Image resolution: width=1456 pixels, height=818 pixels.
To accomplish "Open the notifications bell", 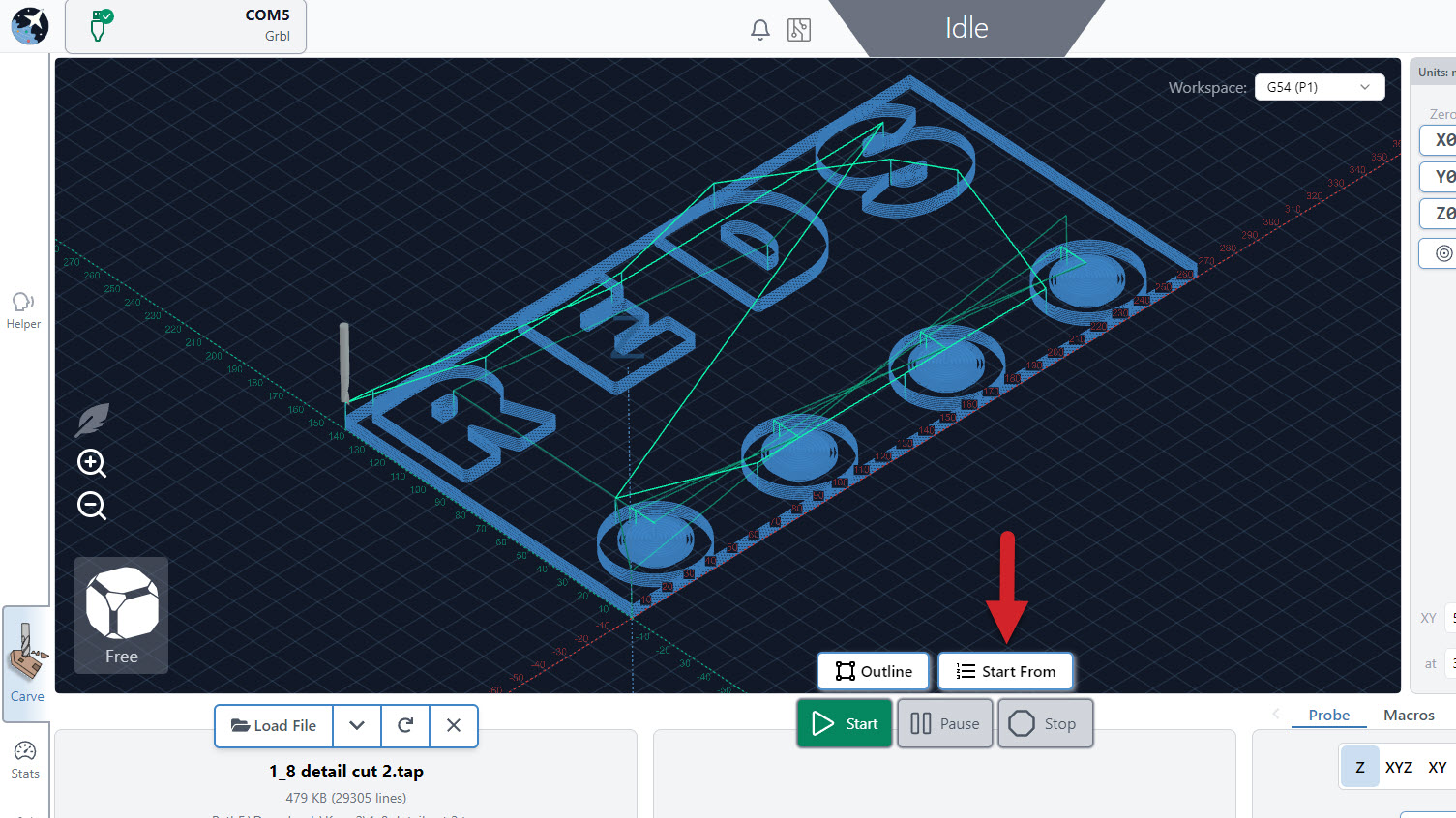I will pyautogui.click(x=760, y=30).
